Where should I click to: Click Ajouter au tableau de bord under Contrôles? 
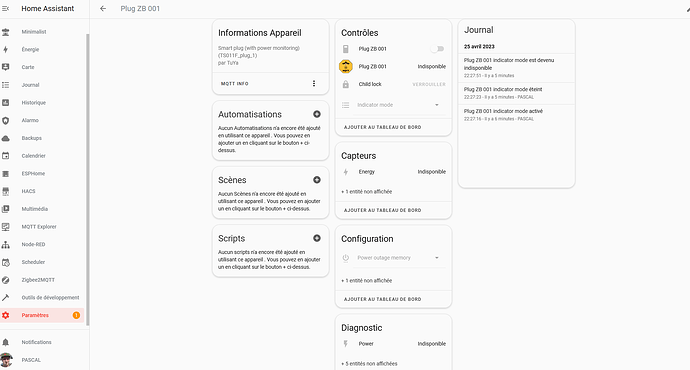[383, 127]
